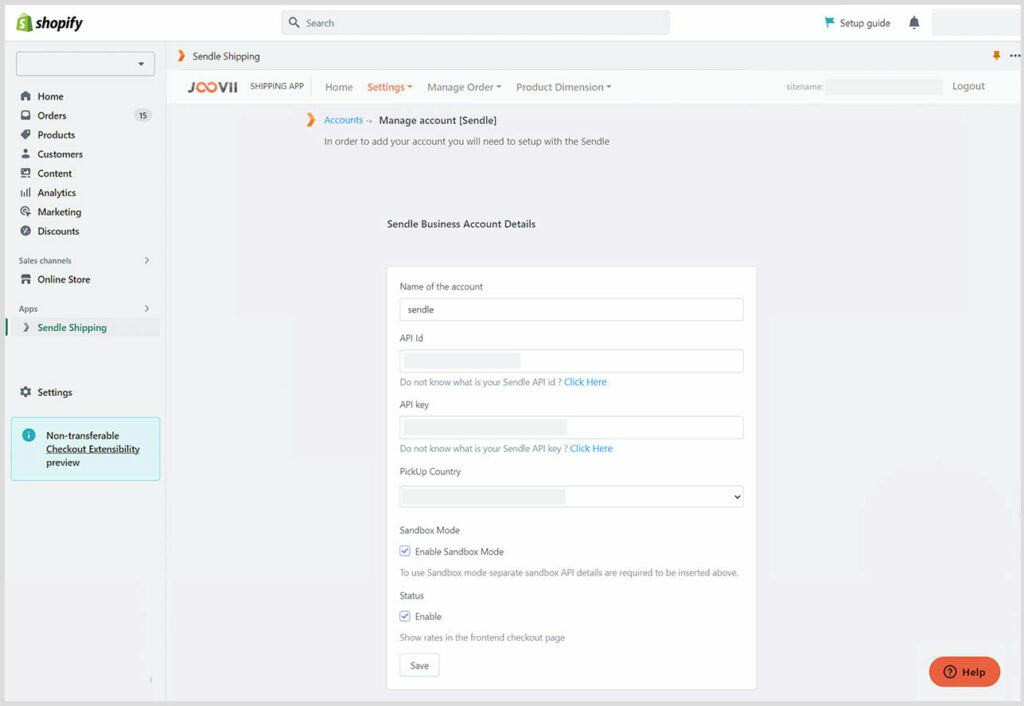
Task: Click the Settings gear icon
Action: coord(25,392)
